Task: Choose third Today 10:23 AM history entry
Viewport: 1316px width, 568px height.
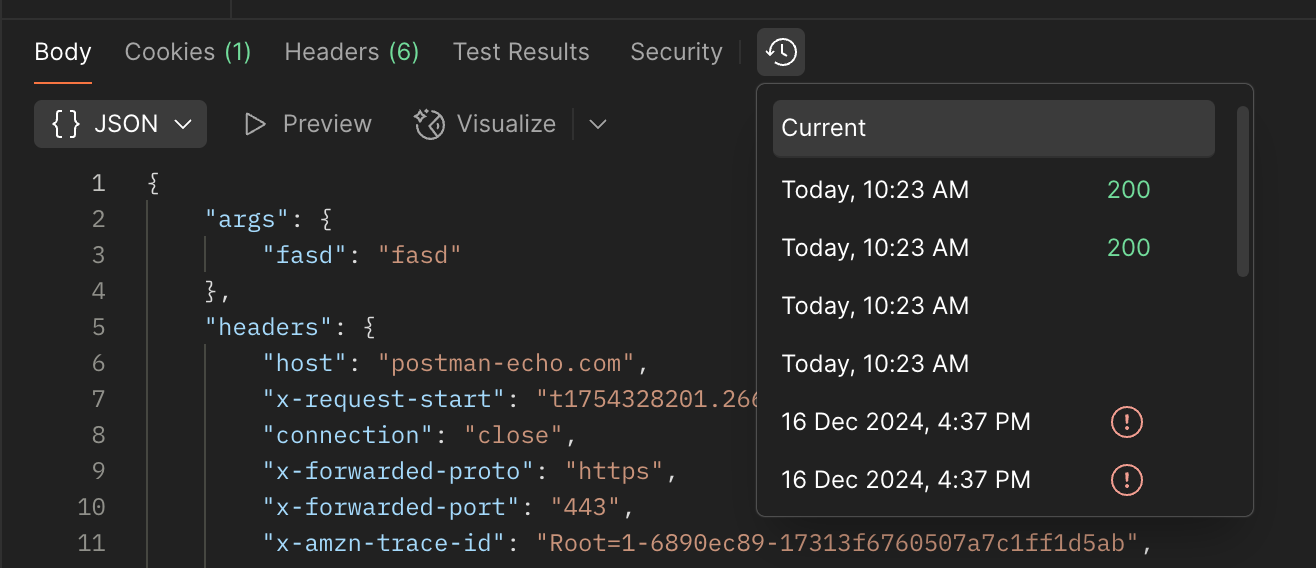Action: tap(875, 305)
